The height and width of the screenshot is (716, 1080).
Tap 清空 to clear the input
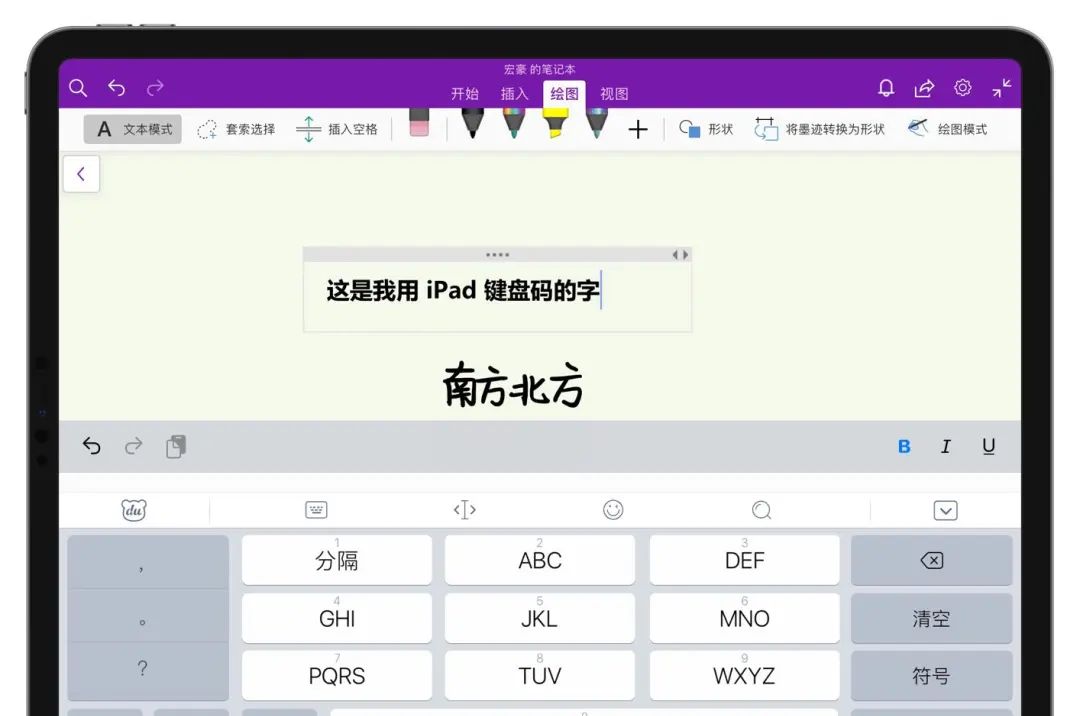coord(931,618)
